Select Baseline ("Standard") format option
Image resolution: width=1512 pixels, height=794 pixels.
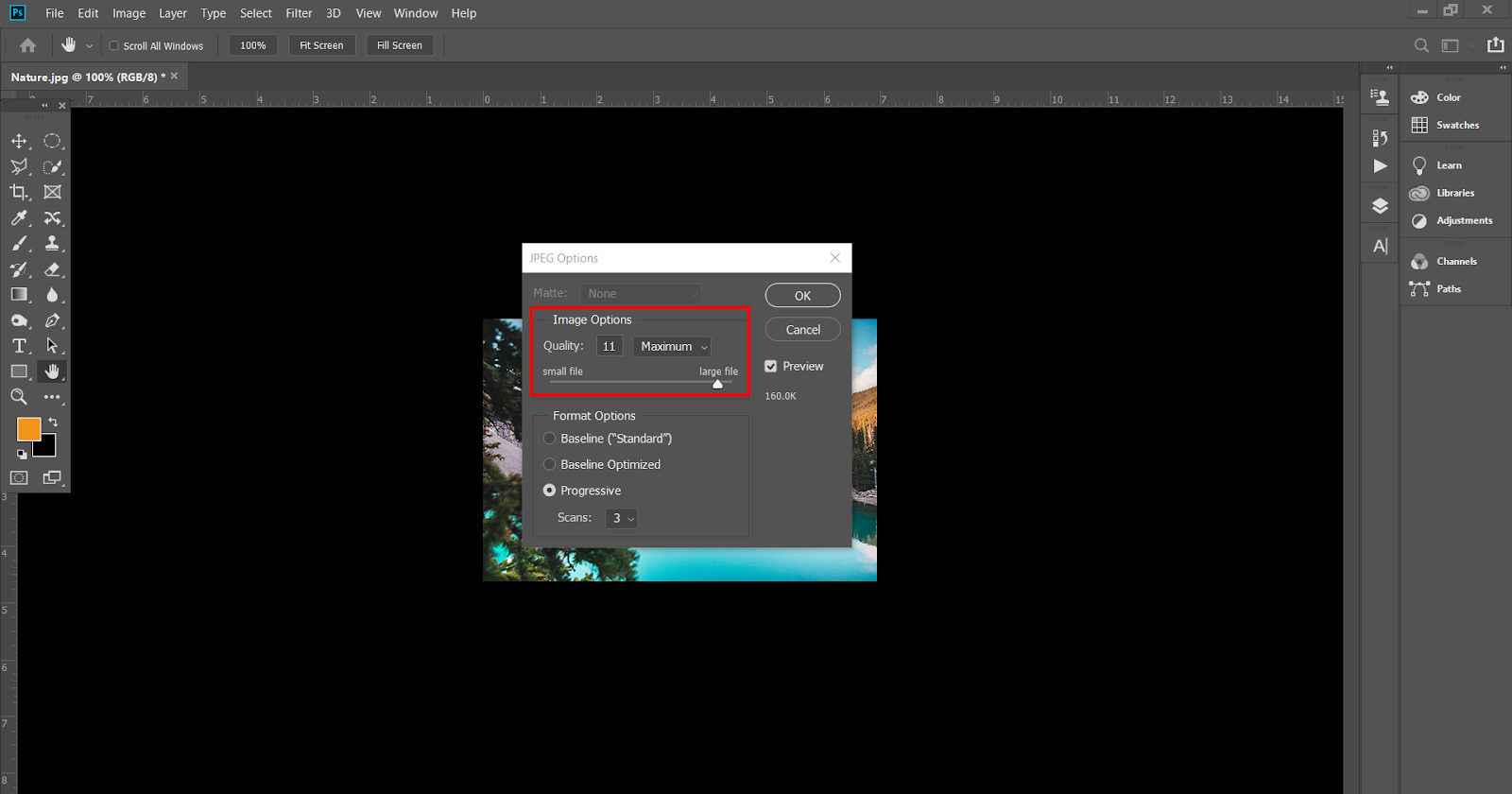click(x=549, y=439)
